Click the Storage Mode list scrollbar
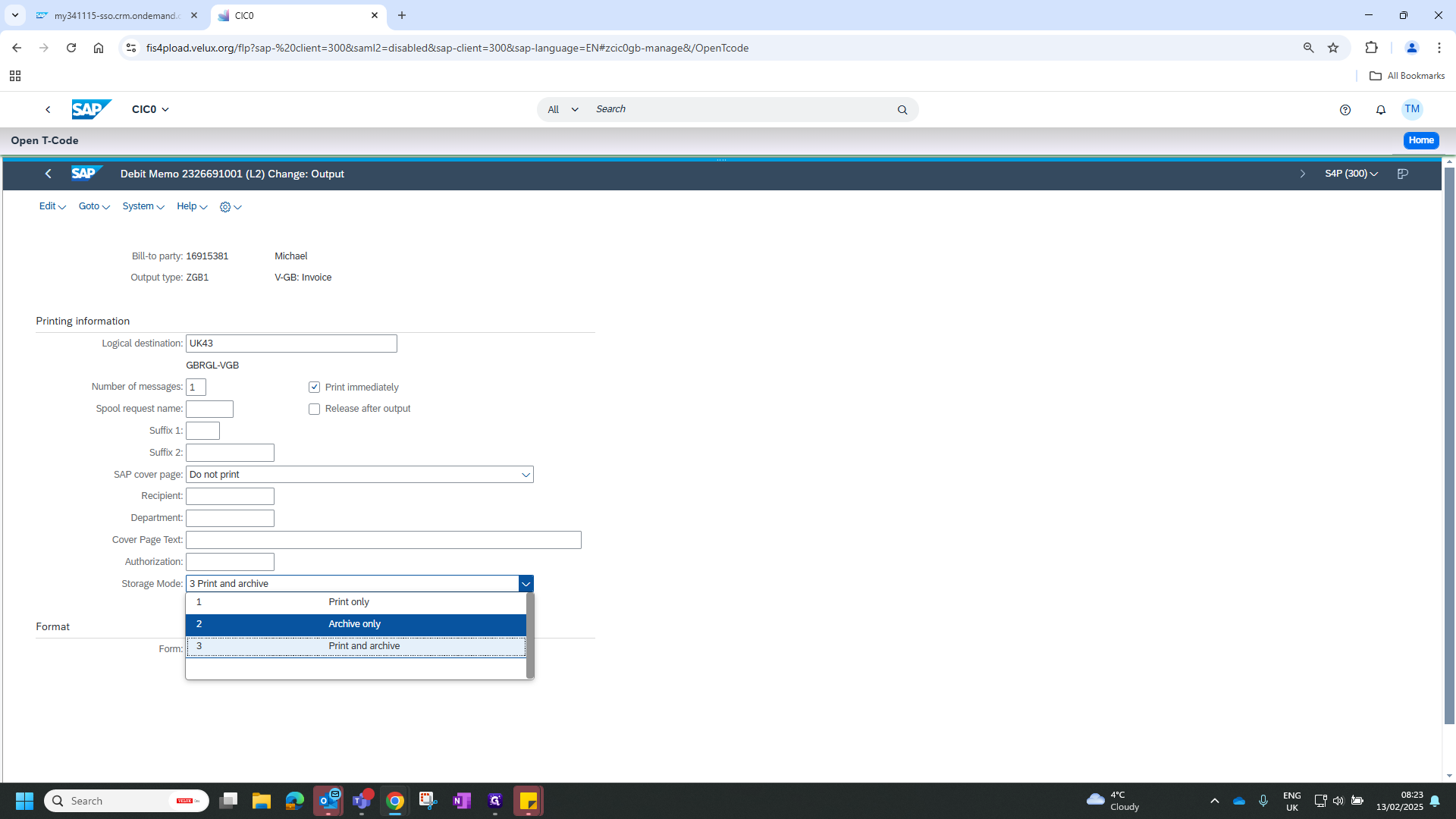 pyautogui.click(x=530, y=635)
